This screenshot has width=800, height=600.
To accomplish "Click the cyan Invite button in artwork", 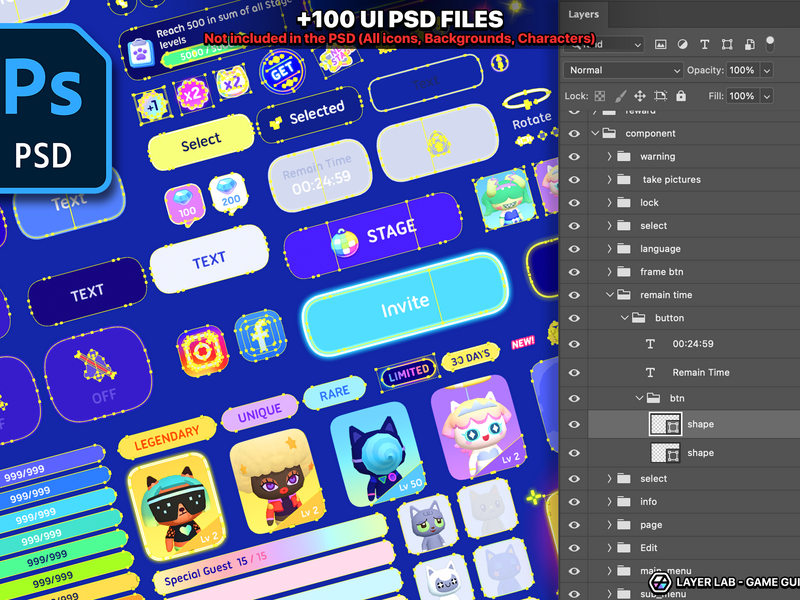I will [406, 305].
